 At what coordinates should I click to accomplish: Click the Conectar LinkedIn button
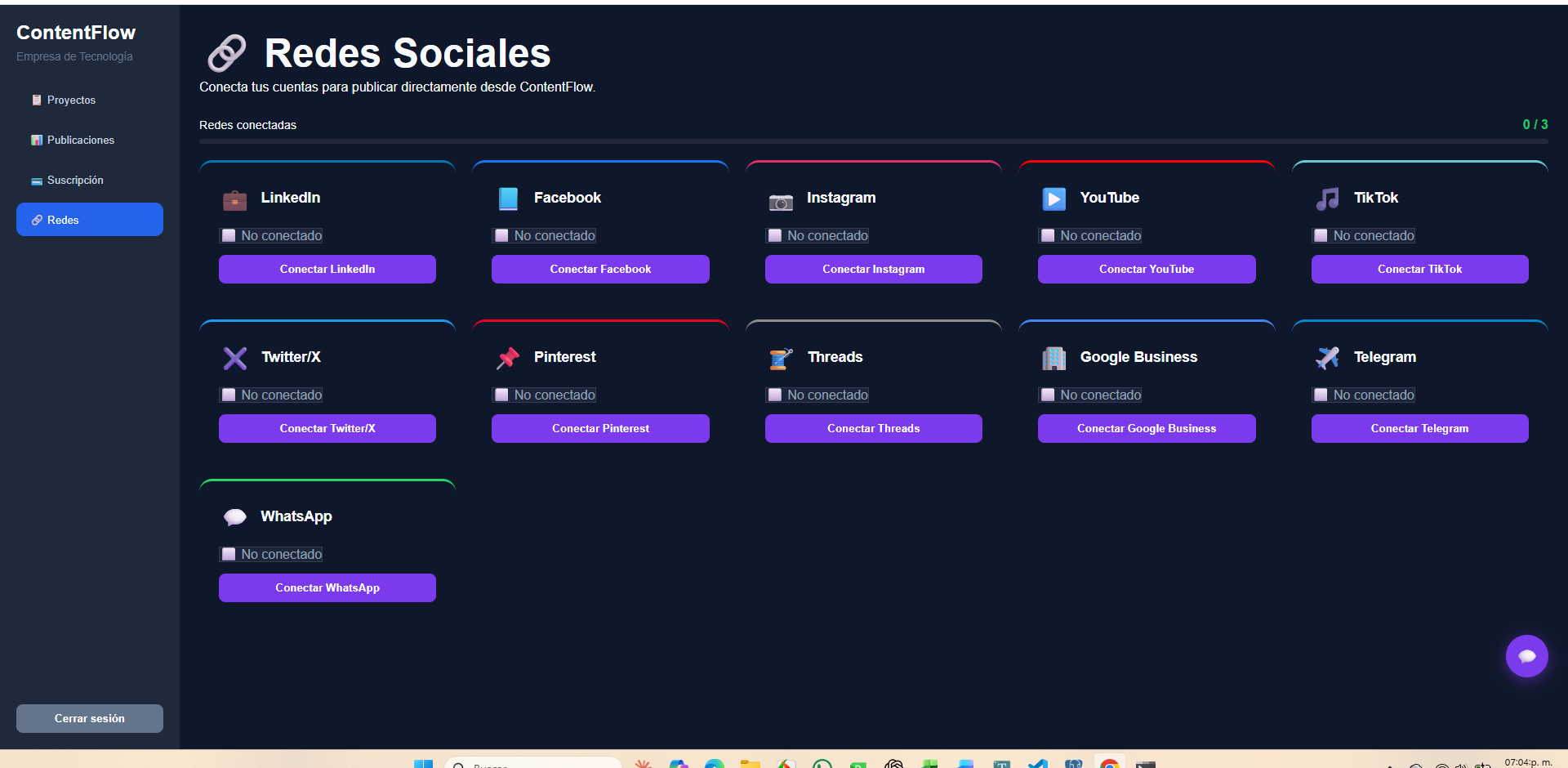pos(327,269)
